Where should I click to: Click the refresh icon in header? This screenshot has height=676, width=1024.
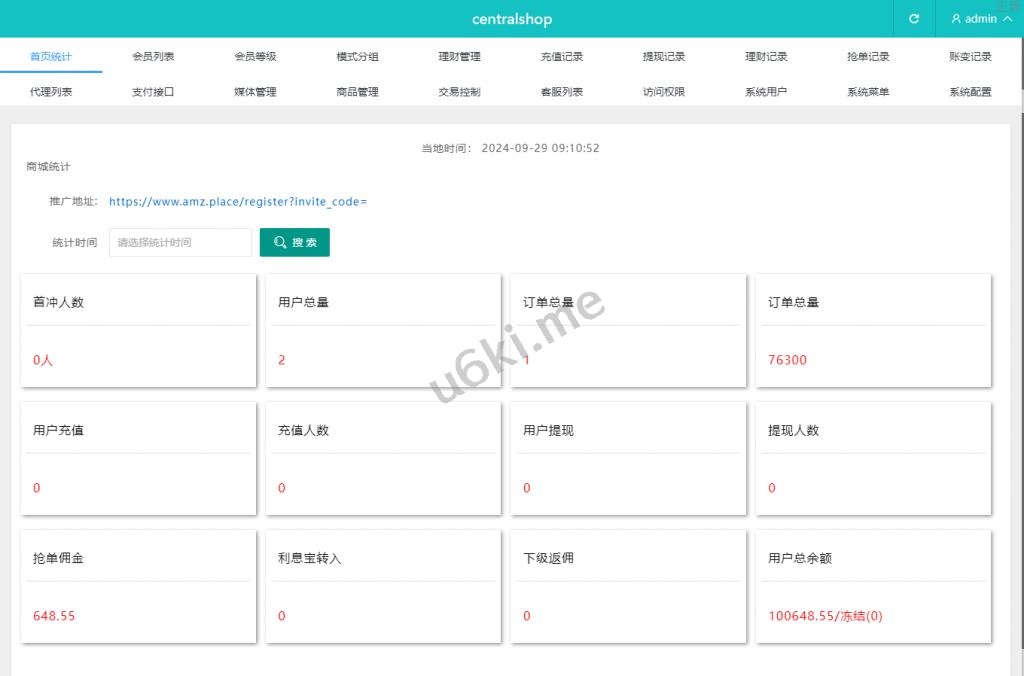point(913,19)
